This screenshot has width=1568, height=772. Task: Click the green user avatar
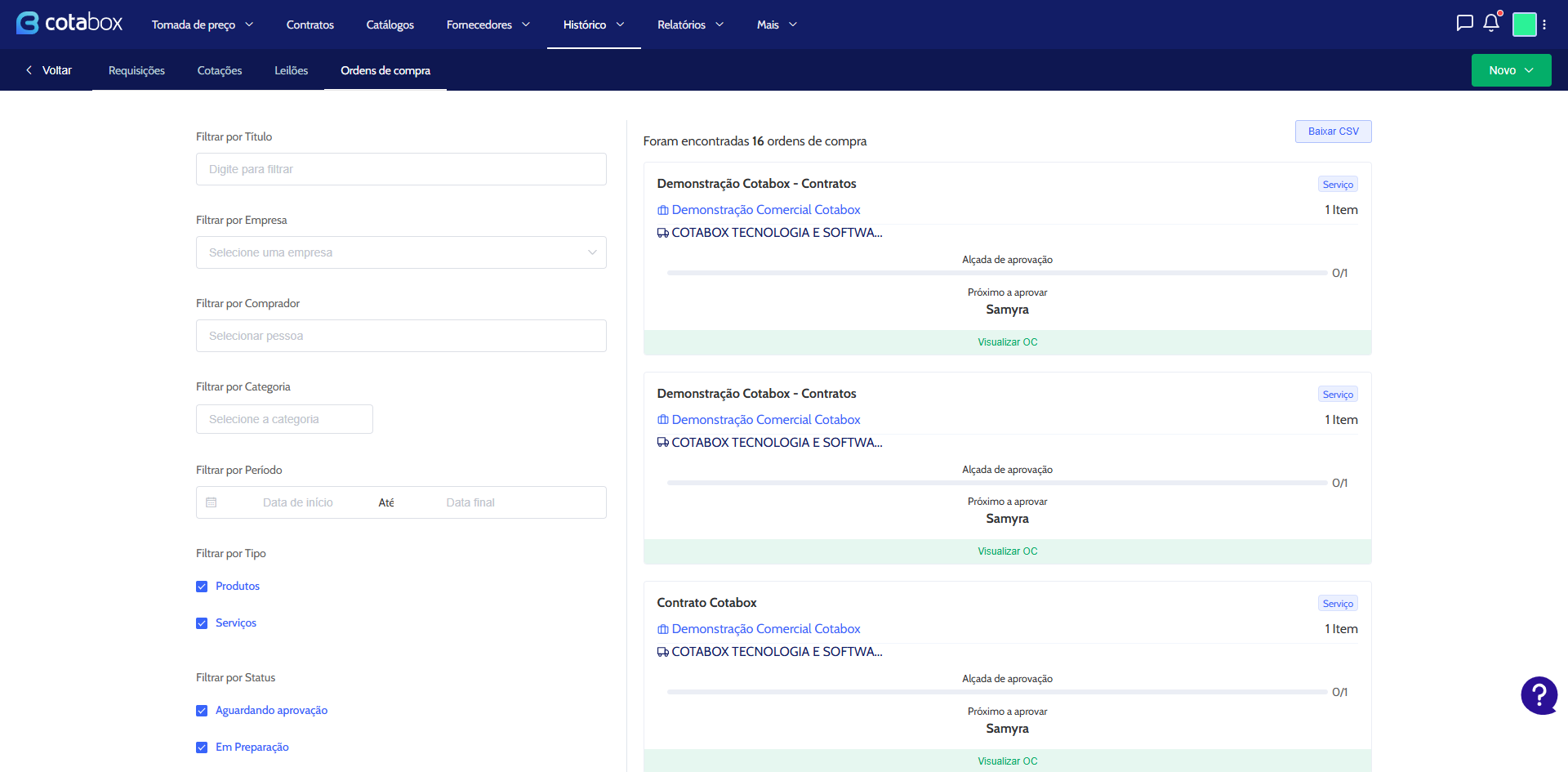(x=1524, y=25)
